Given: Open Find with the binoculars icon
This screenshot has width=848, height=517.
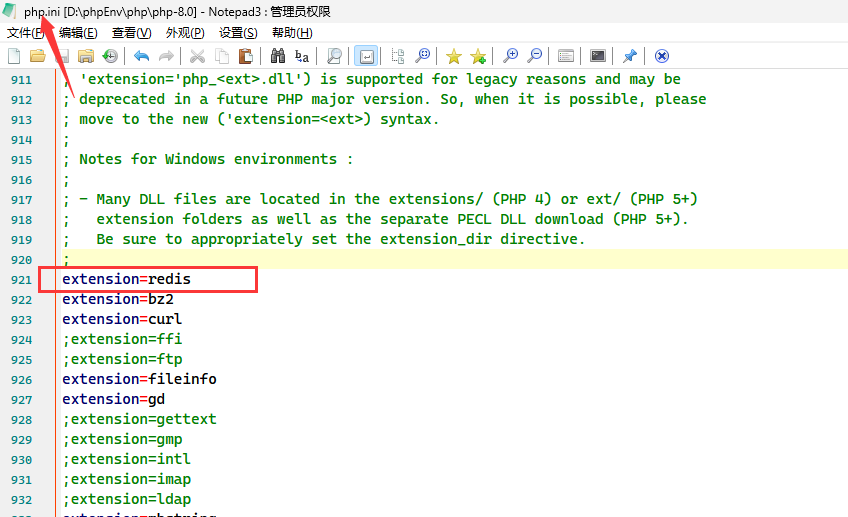Looking at the screenshot, I should click(x=278, y=56).
